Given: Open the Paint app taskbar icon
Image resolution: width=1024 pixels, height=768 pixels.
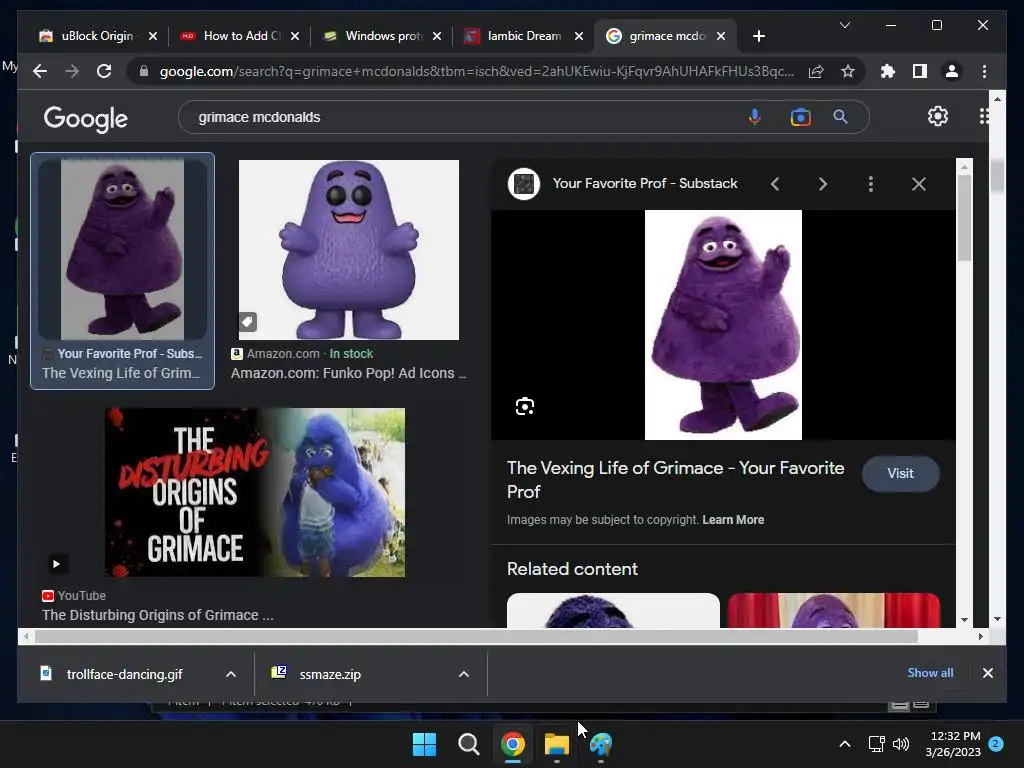Looking at the screenshot, I should [601, 744].
